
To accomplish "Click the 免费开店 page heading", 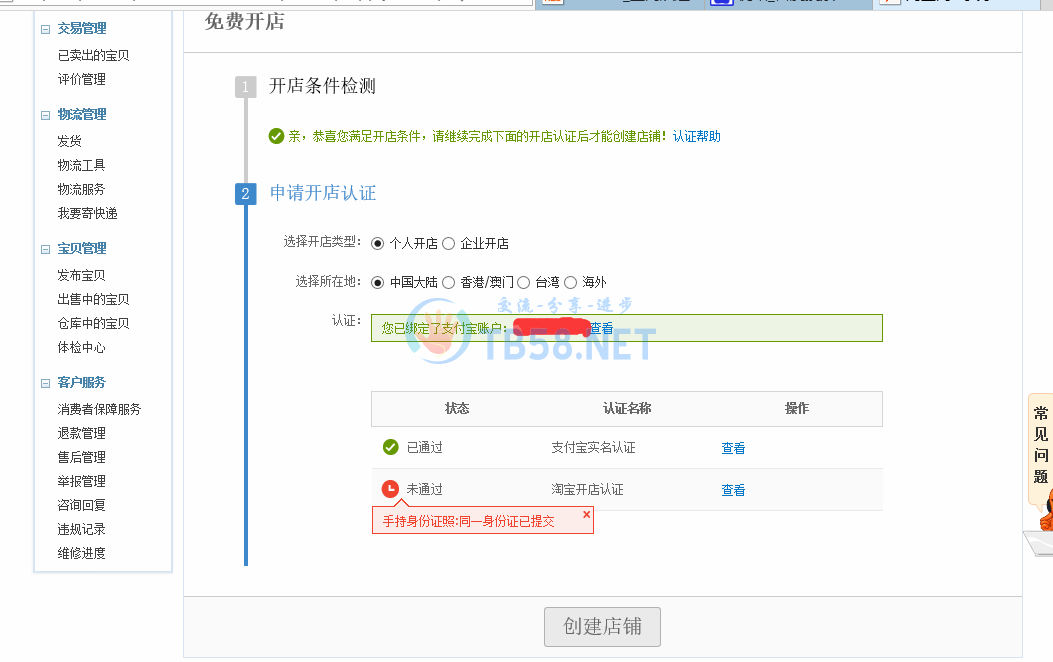I will coord(244,21).
